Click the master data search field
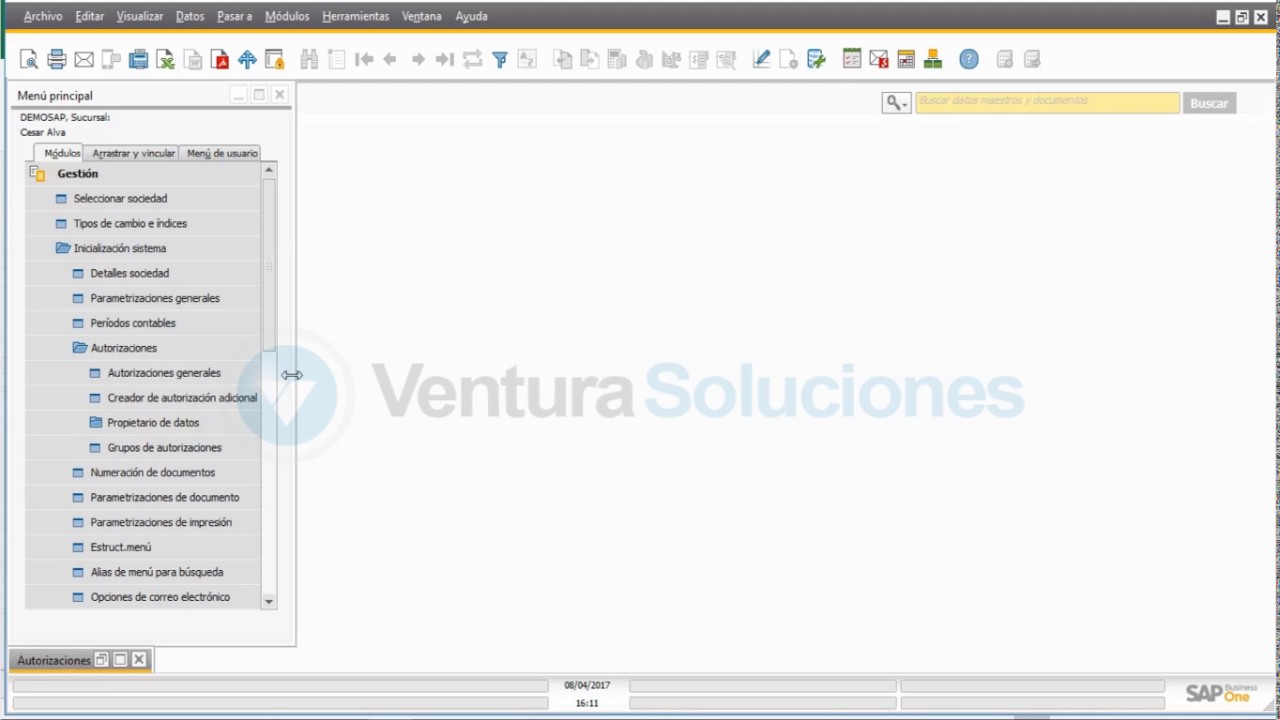Screen dimensions: 1280x720 (x=1047, y=102)
